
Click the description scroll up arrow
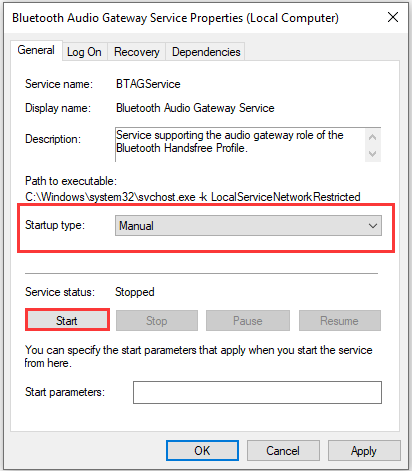373,137
